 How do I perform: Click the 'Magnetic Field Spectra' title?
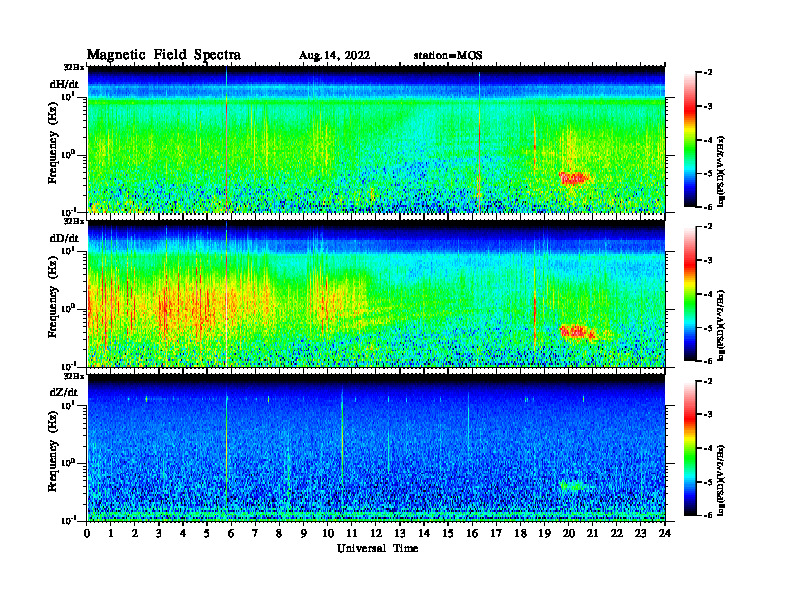coord(164,55)
